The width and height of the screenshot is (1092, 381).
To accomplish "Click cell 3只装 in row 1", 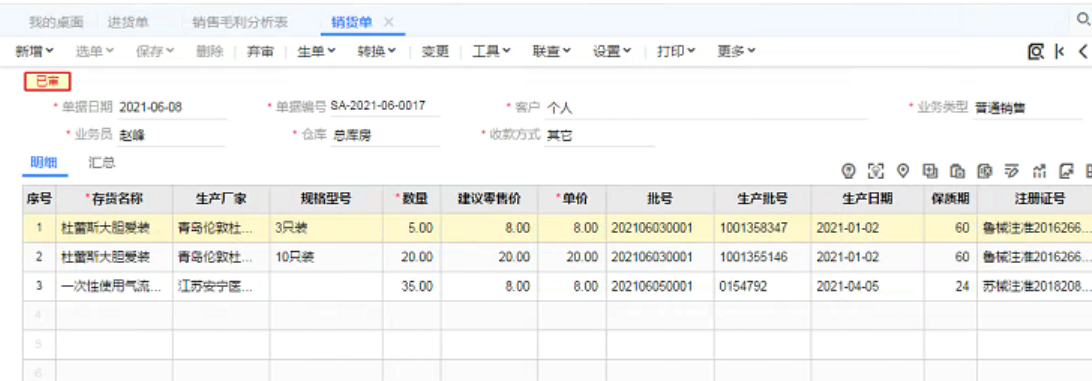I will [x=326, y=228].
